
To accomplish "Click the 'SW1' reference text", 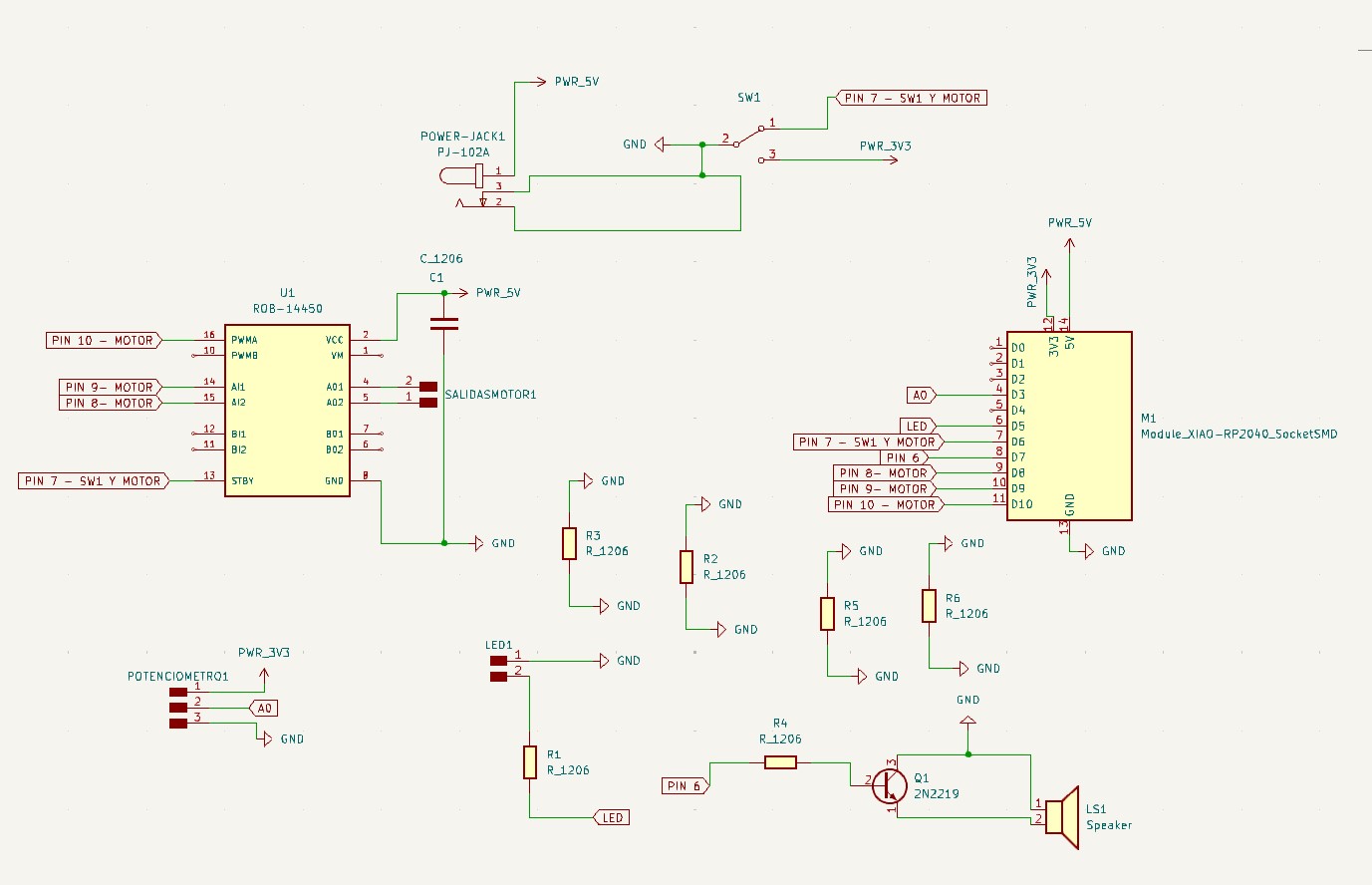I will tap(749, 98).
